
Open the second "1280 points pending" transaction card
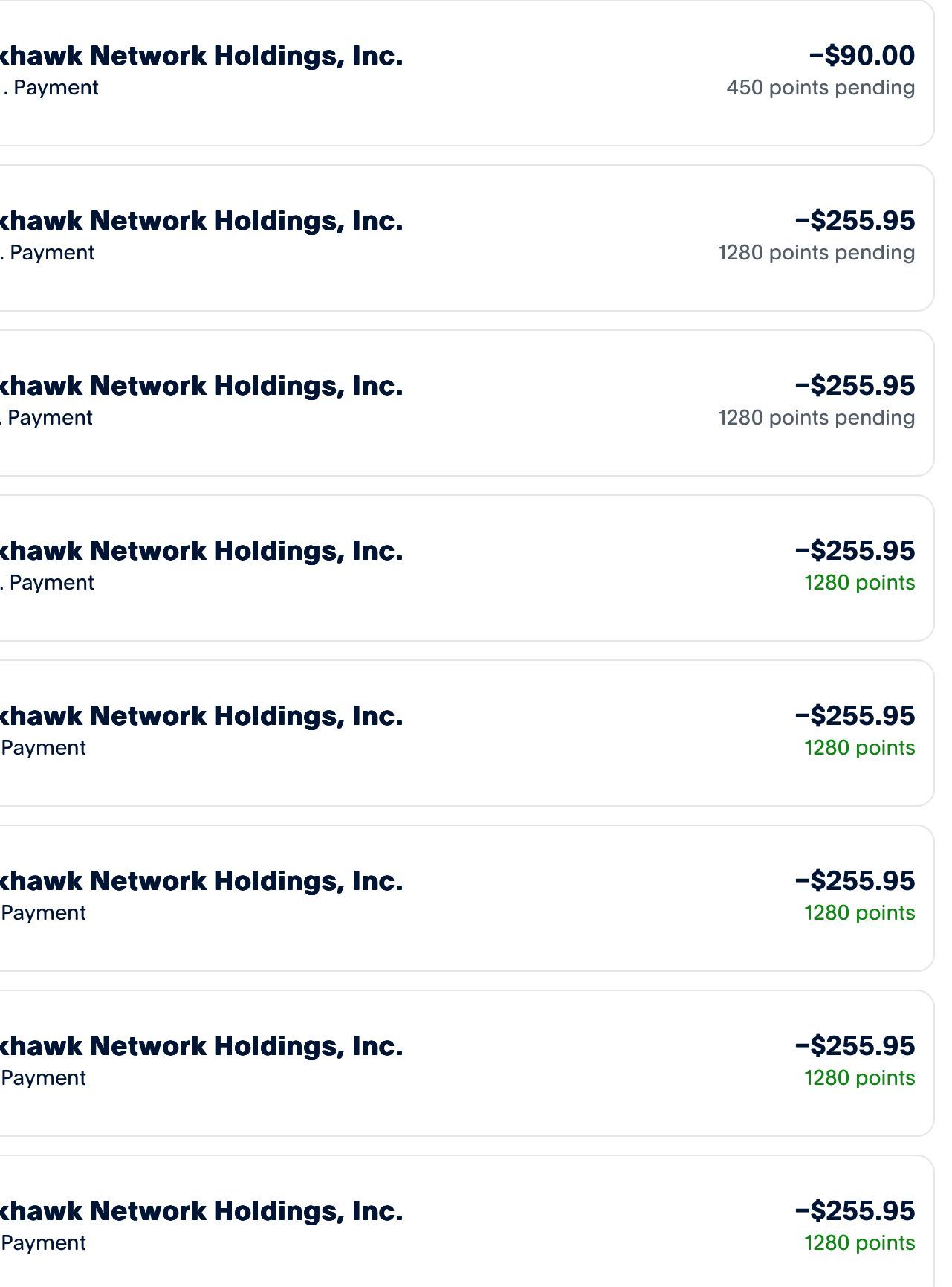pos(467,403)
